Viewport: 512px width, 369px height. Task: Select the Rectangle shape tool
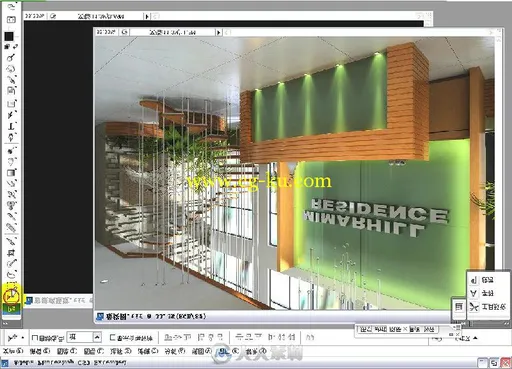pos(11,103)
